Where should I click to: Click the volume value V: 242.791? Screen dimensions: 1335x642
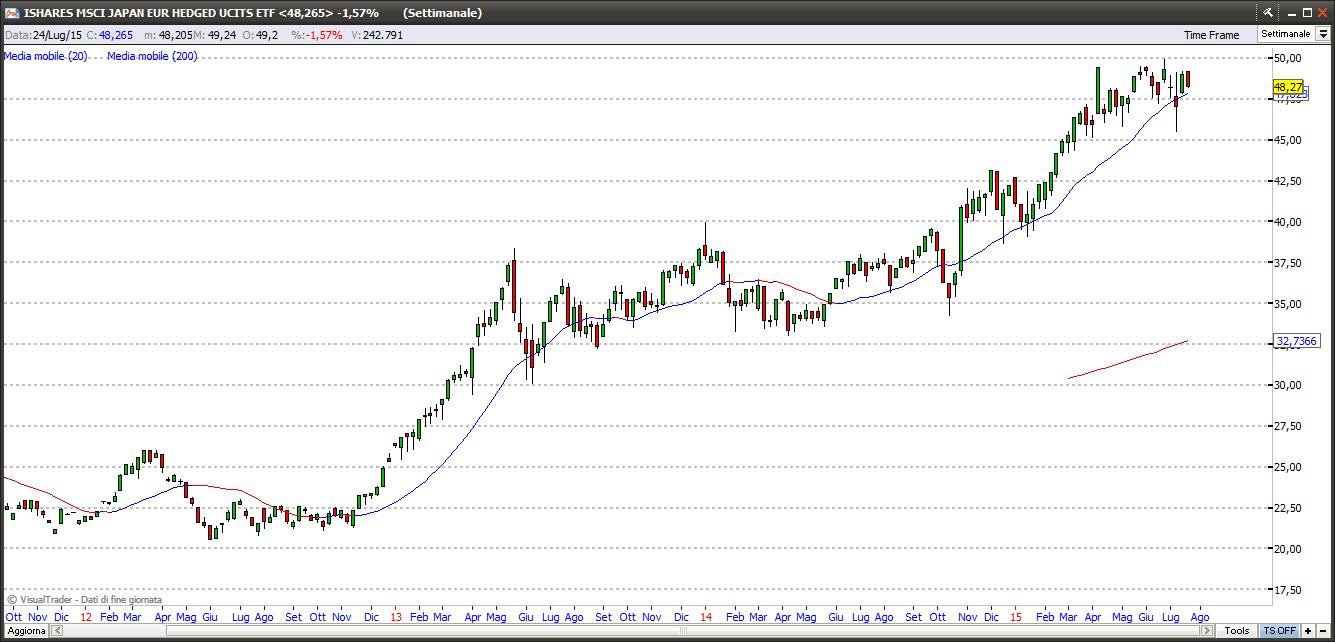pos(376,34)
